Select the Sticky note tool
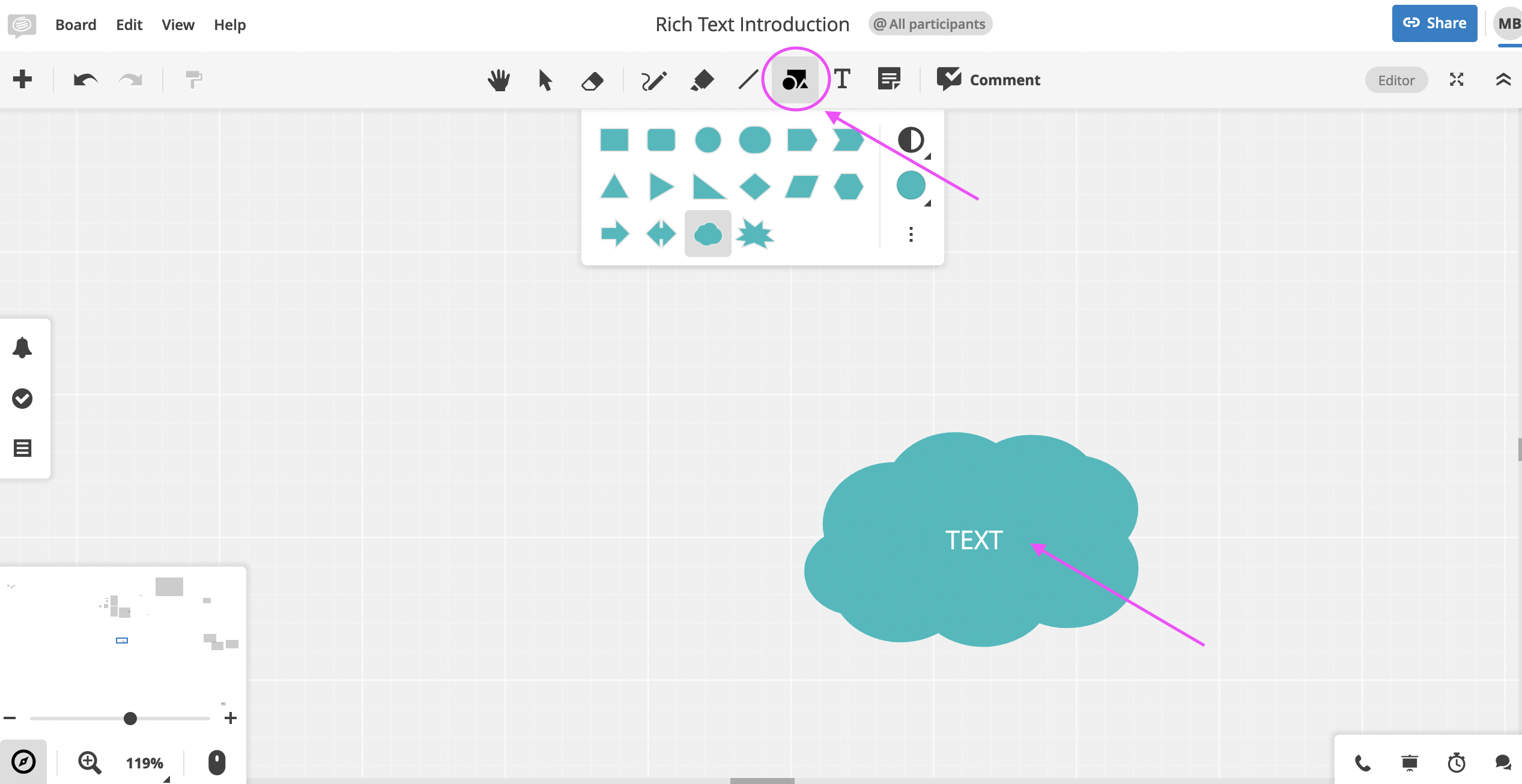Screen dimensions: 1522x784 [888, 79]
